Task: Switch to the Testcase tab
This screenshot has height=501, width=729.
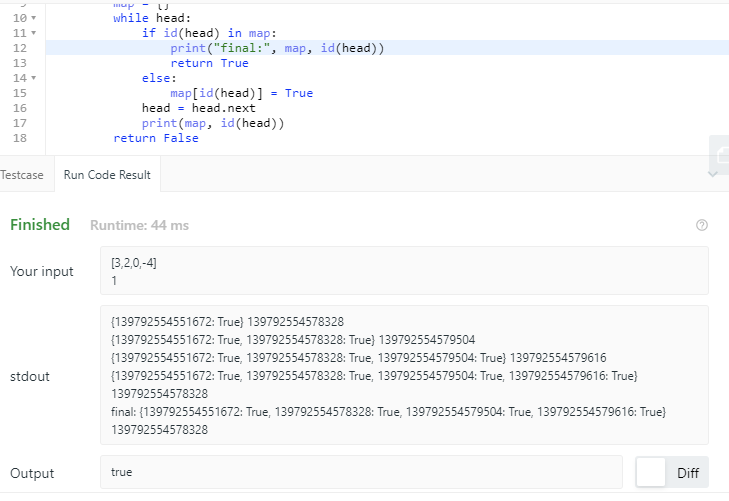Action: (x=22, y=175)
